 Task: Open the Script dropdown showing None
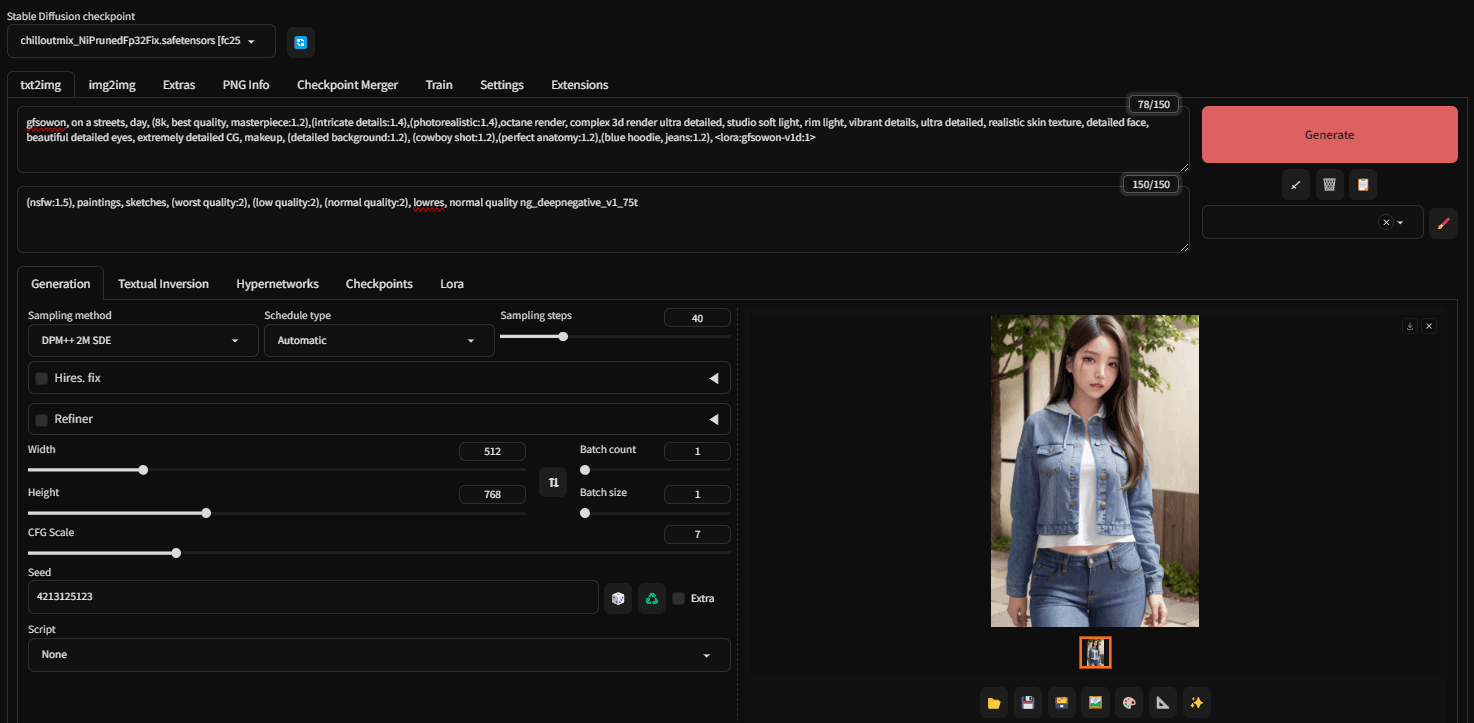tap(379, 655)
